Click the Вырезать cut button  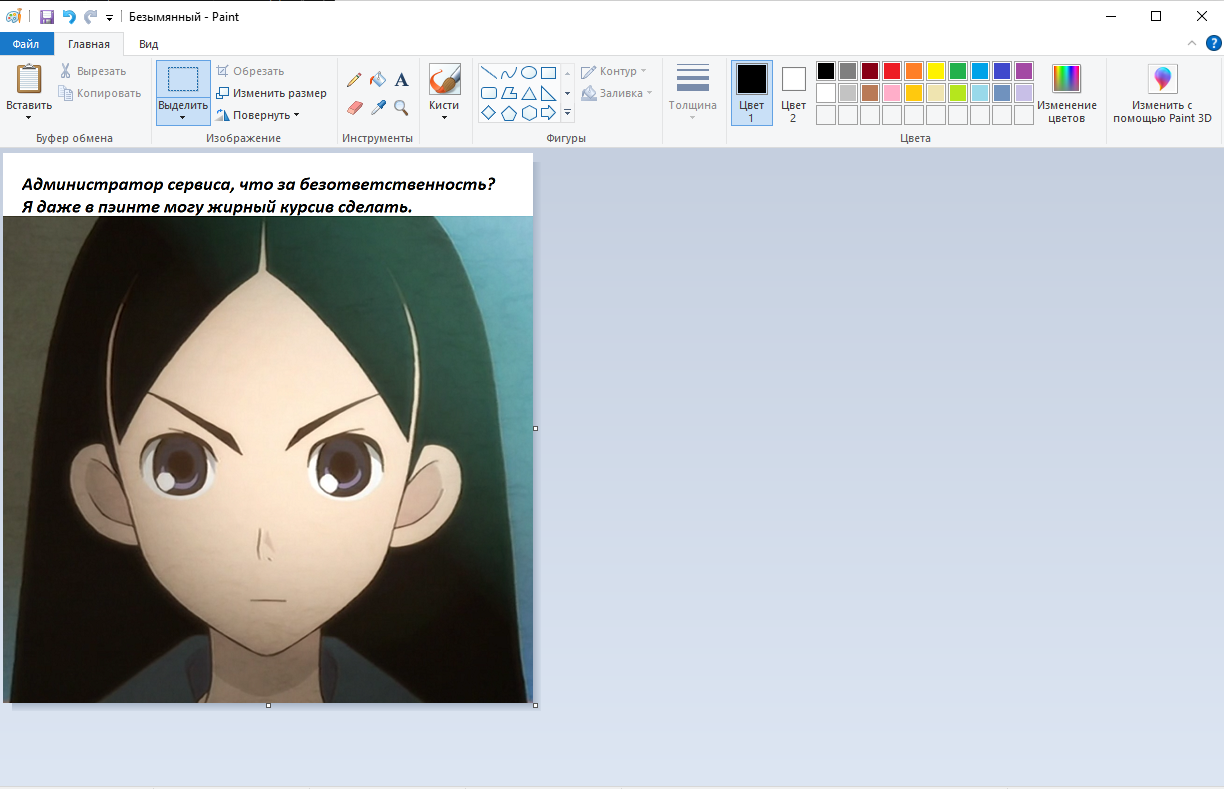click(93, 71)
